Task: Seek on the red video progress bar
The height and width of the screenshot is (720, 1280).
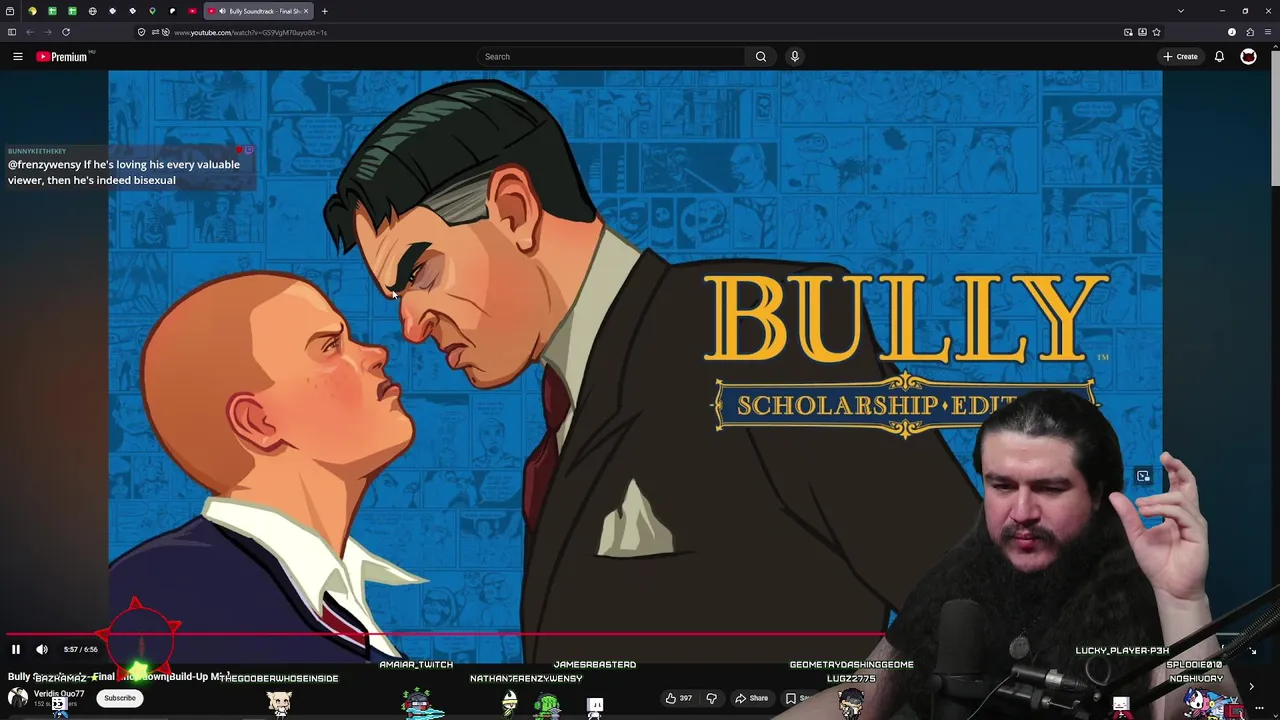Action: coord(445,634)
